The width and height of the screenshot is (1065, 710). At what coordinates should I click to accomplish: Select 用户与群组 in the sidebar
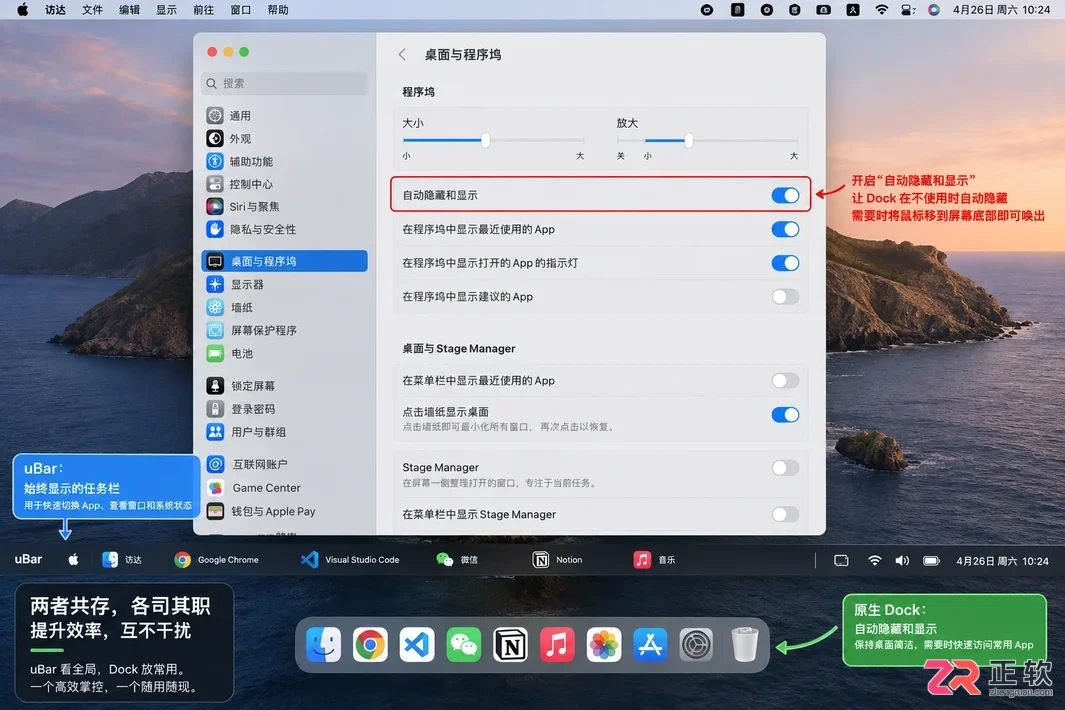(285, 431)
